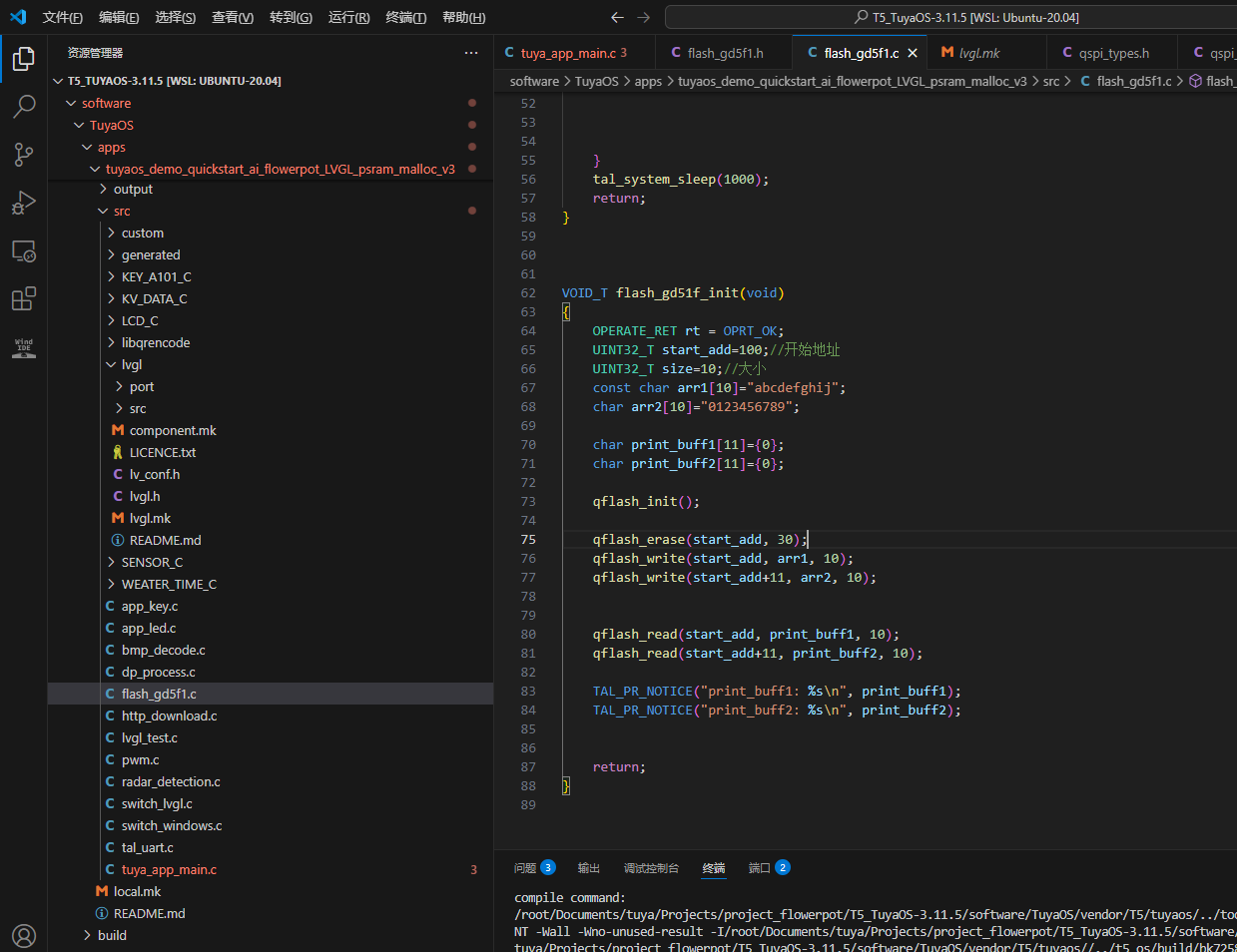
Task: Open the Accounts icon in activity bar
Action: pyautogui.click(x=24, y=936)
